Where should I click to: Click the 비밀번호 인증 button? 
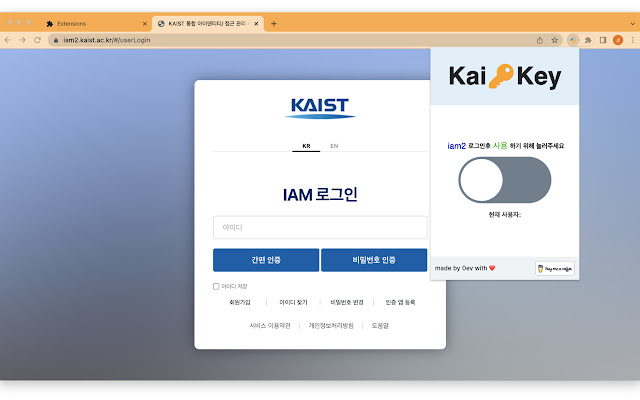click(x=374, y=260)
